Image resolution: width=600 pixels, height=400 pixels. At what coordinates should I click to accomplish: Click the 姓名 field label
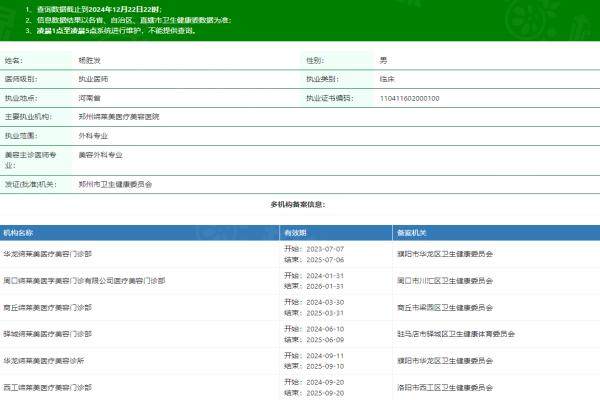click(13, 60)
